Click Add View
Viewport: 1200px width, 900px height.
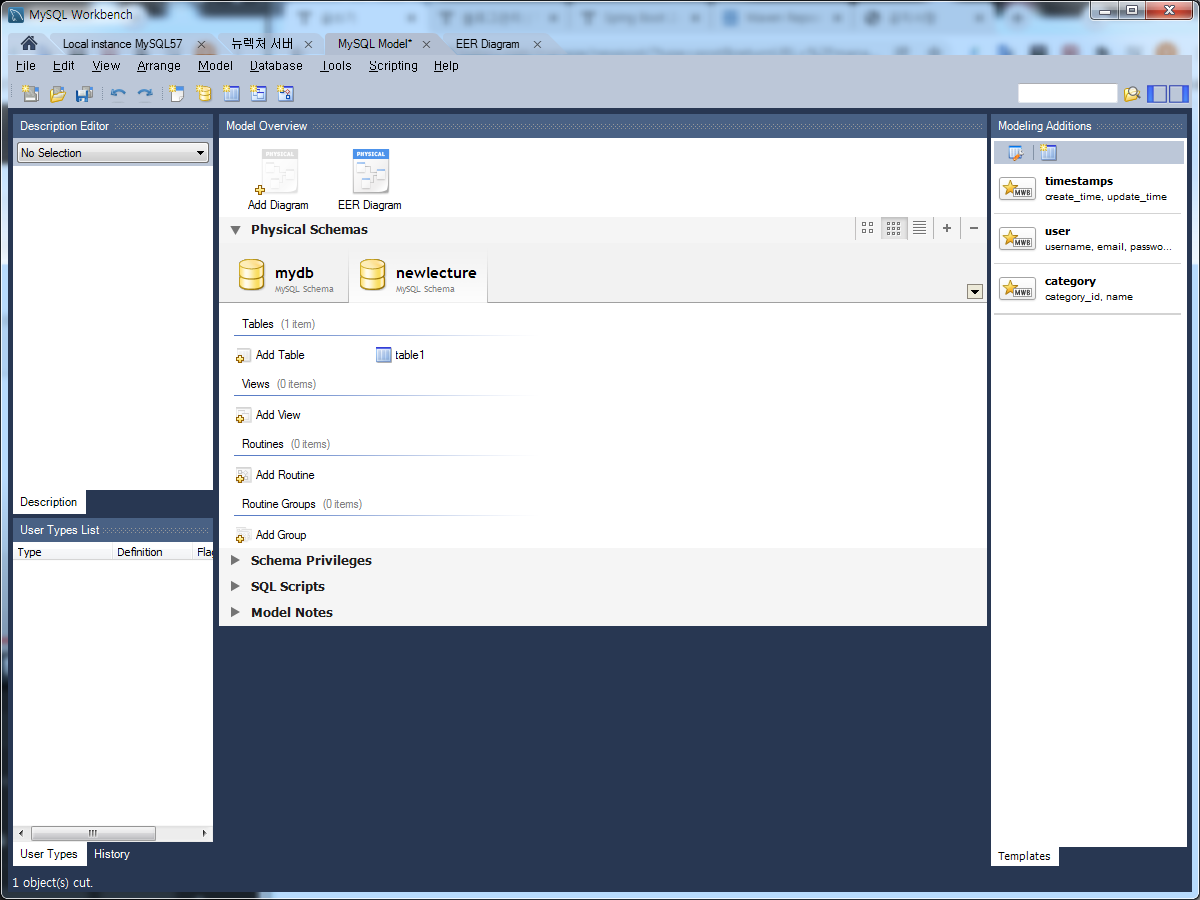pos(268,415)
